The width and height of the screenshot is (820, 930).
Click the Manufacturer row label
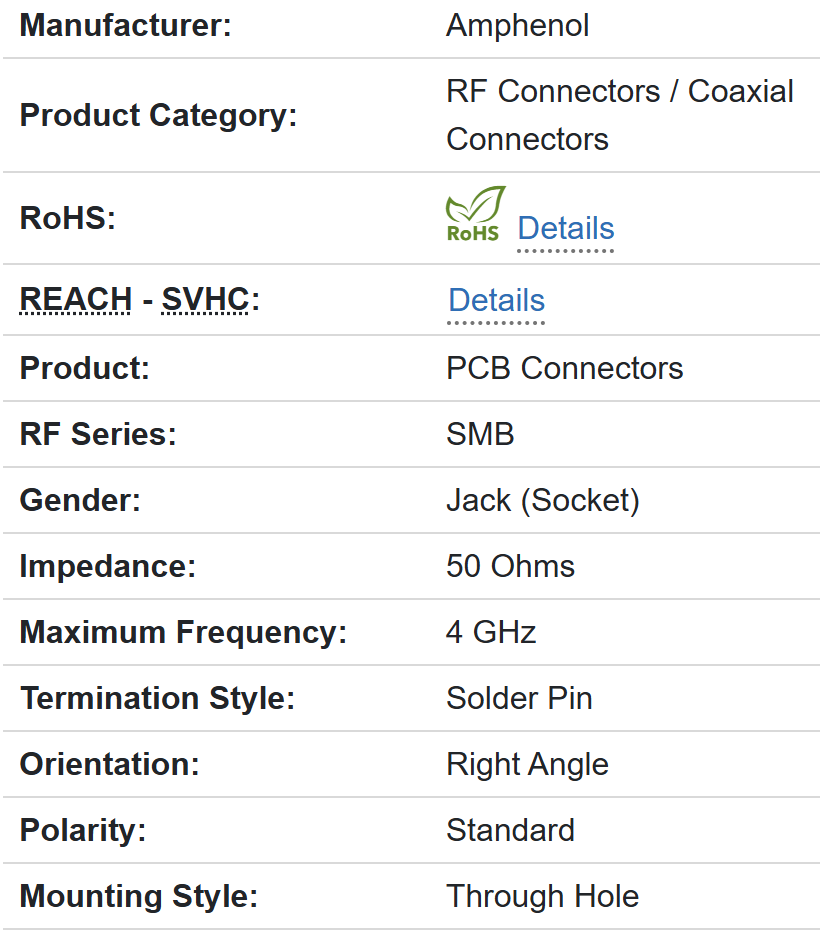tap(125, 25)
